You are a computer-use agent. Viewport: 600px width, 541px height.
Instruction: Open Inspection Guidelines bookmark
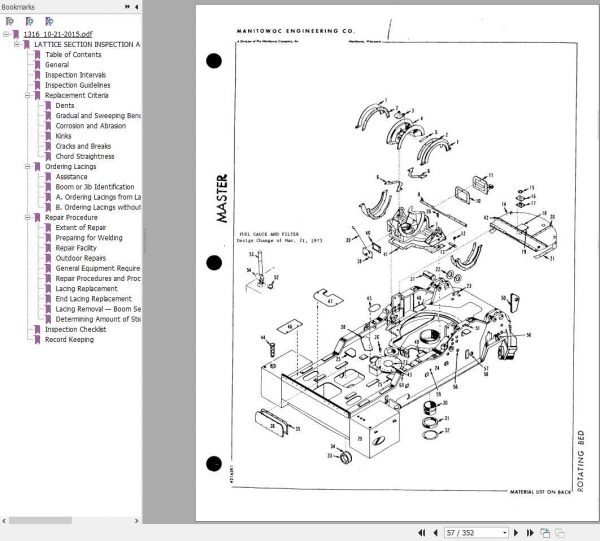[x=78, y=85]
